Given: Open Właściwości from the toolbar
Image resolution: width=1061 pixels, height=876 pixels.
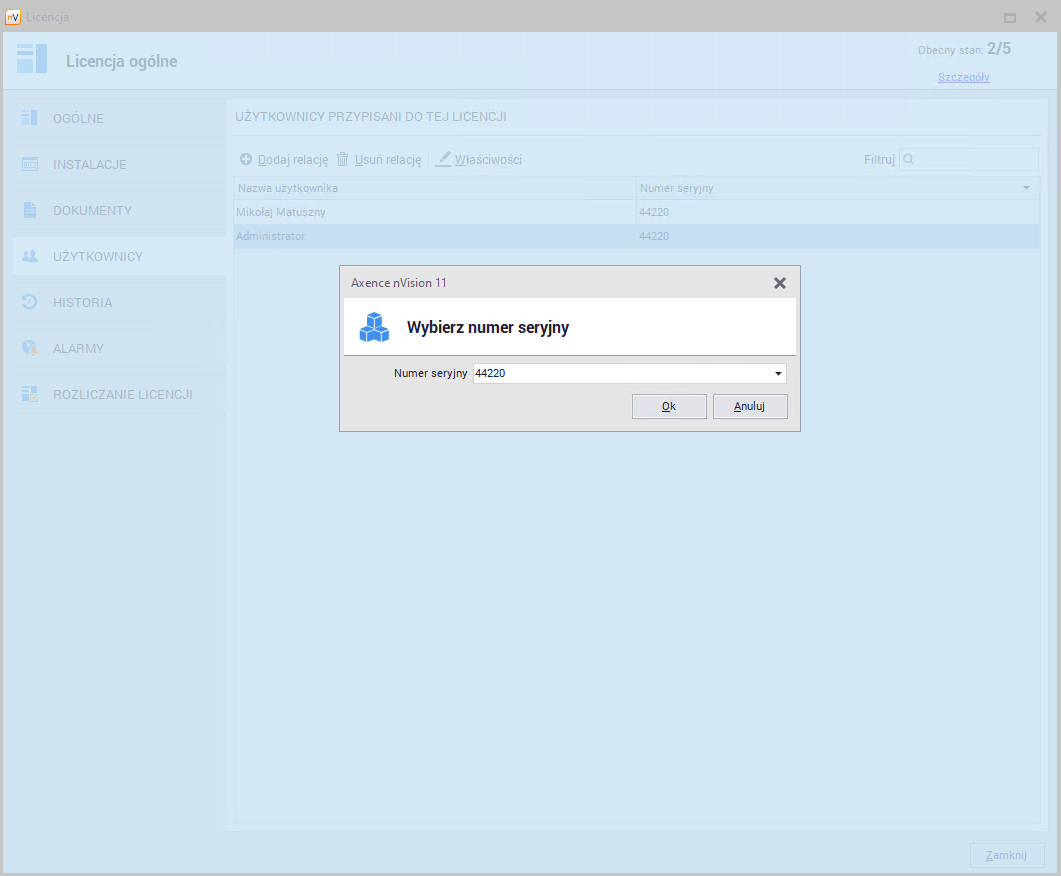Looking at the screenshot, I should (479, 160).
